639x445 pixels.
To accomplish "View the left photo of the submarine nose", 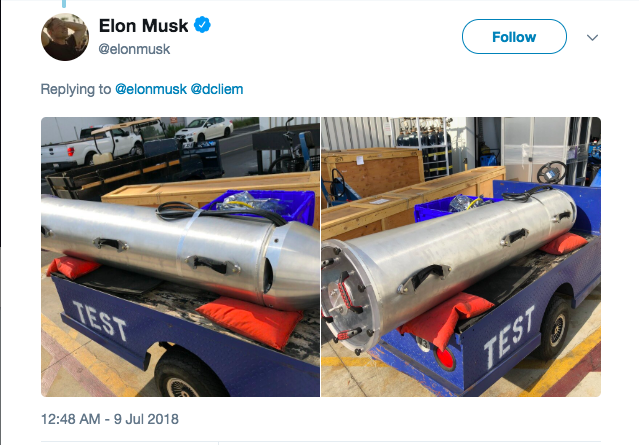I will point(181,257).
